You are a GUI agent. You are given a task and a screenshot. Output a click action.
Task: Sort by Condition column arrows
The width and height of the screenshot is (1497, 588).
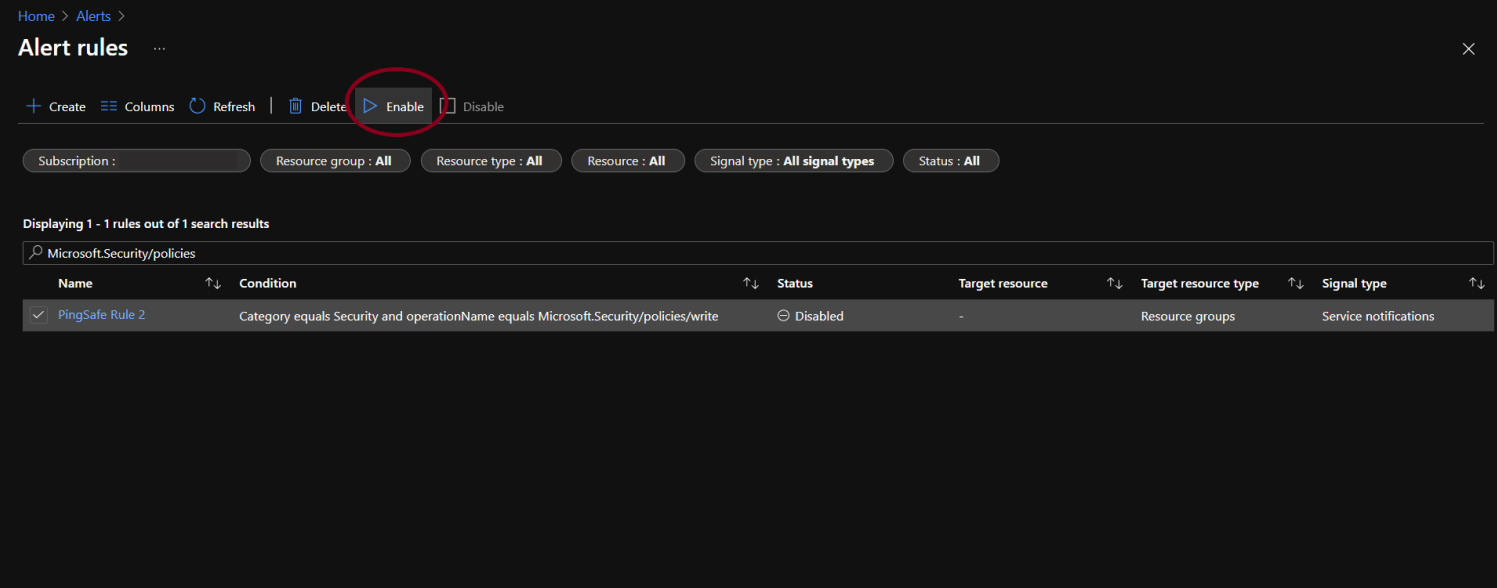click(751, 284)
